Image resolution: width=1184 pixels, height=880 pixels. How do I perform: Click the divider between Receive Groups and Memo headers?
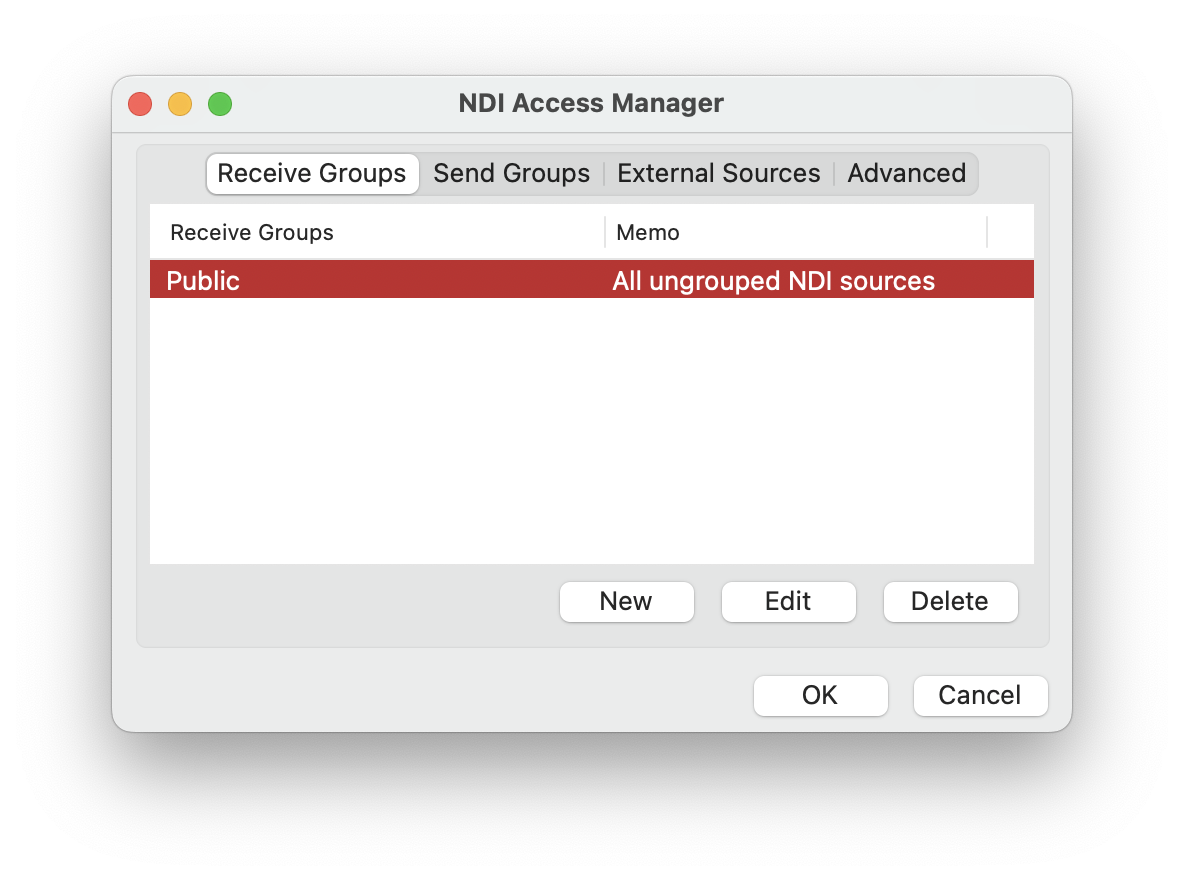pos(605,232)
